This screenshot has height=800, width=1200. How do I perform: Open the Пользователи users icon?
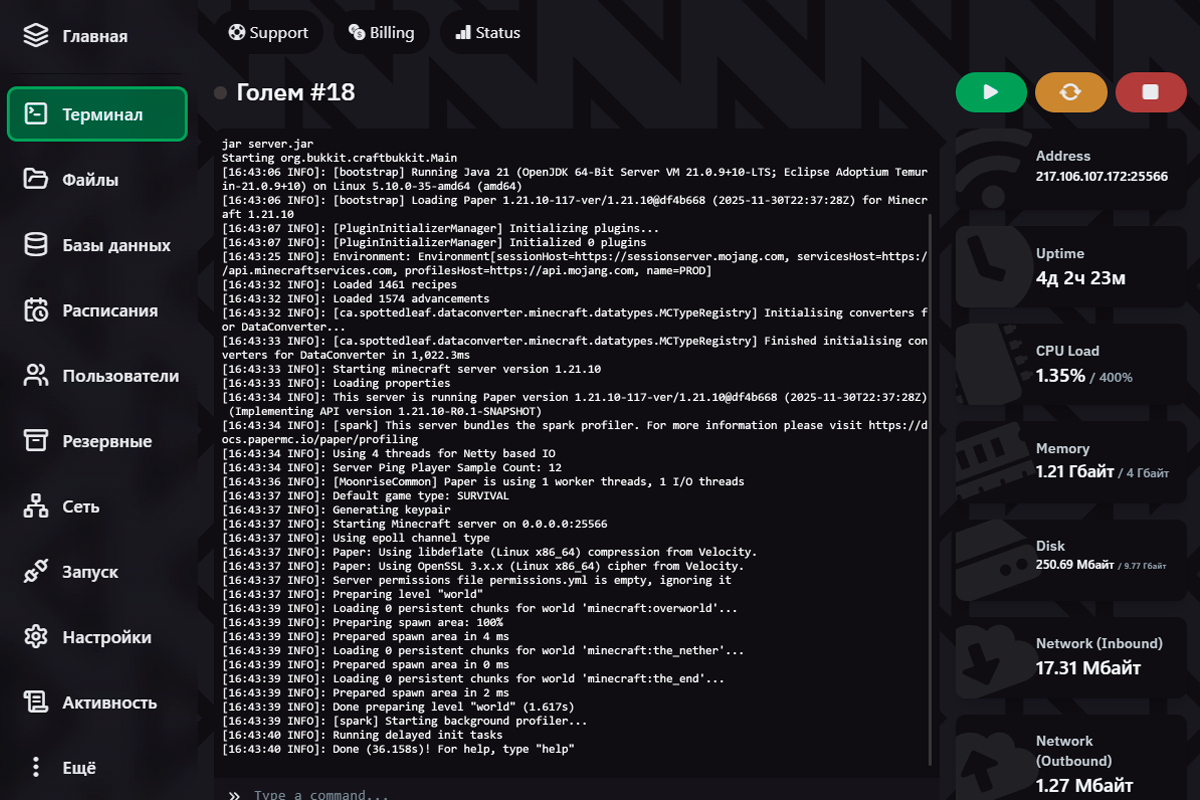point(36,376)
